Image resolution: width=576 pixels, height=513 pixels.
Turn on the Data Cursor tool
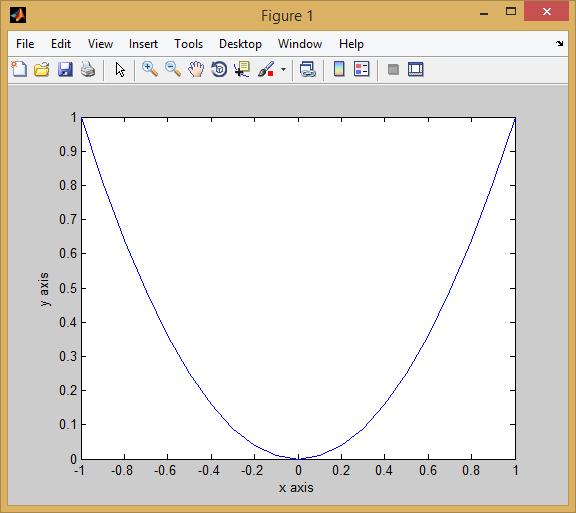click(x=242, y=69)
